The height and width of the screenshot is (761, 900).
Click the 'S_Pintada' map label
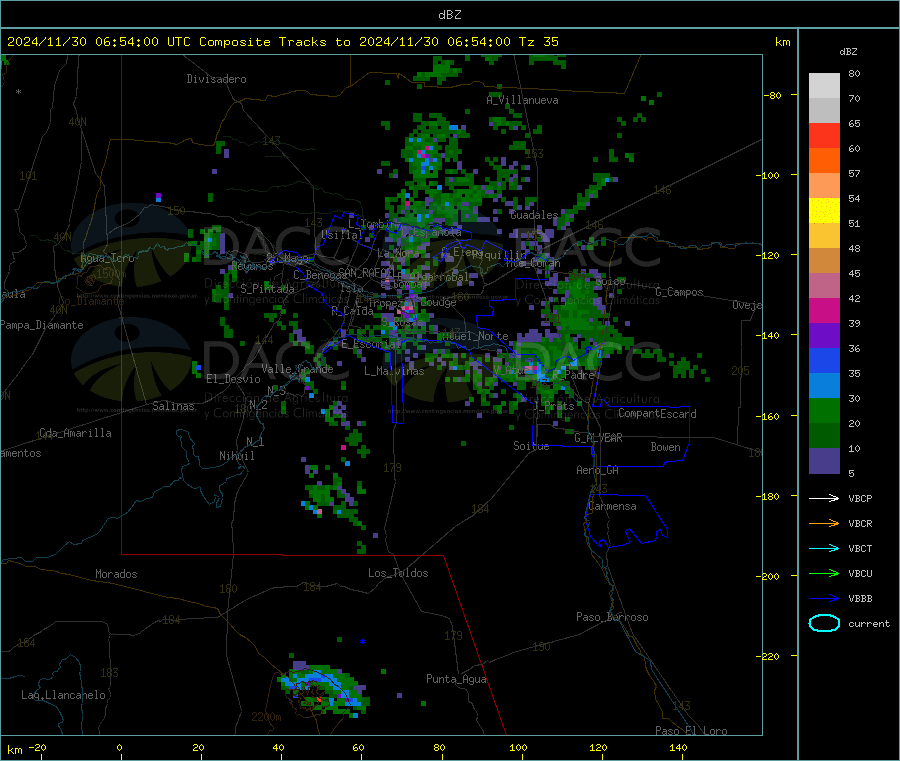point(267,289)
